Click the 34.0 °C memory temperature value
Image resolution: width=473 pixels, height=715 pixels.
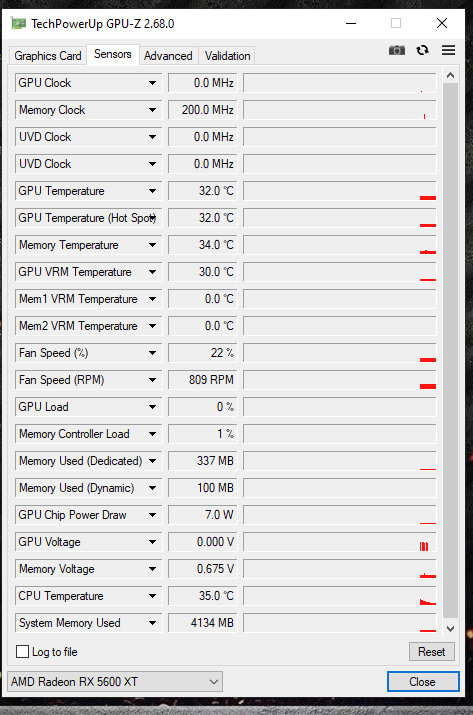(x=203, y=245)
